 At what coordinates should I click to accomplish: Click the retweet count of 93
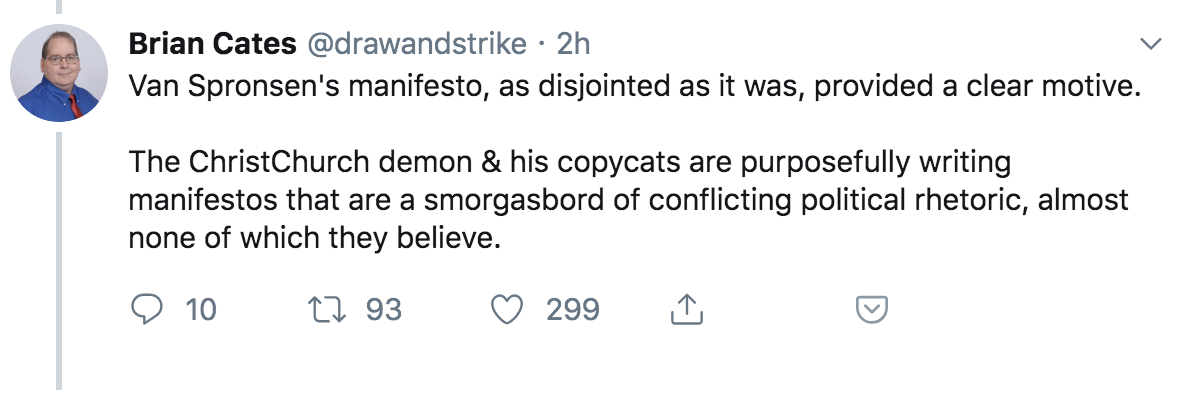[383, 310]
